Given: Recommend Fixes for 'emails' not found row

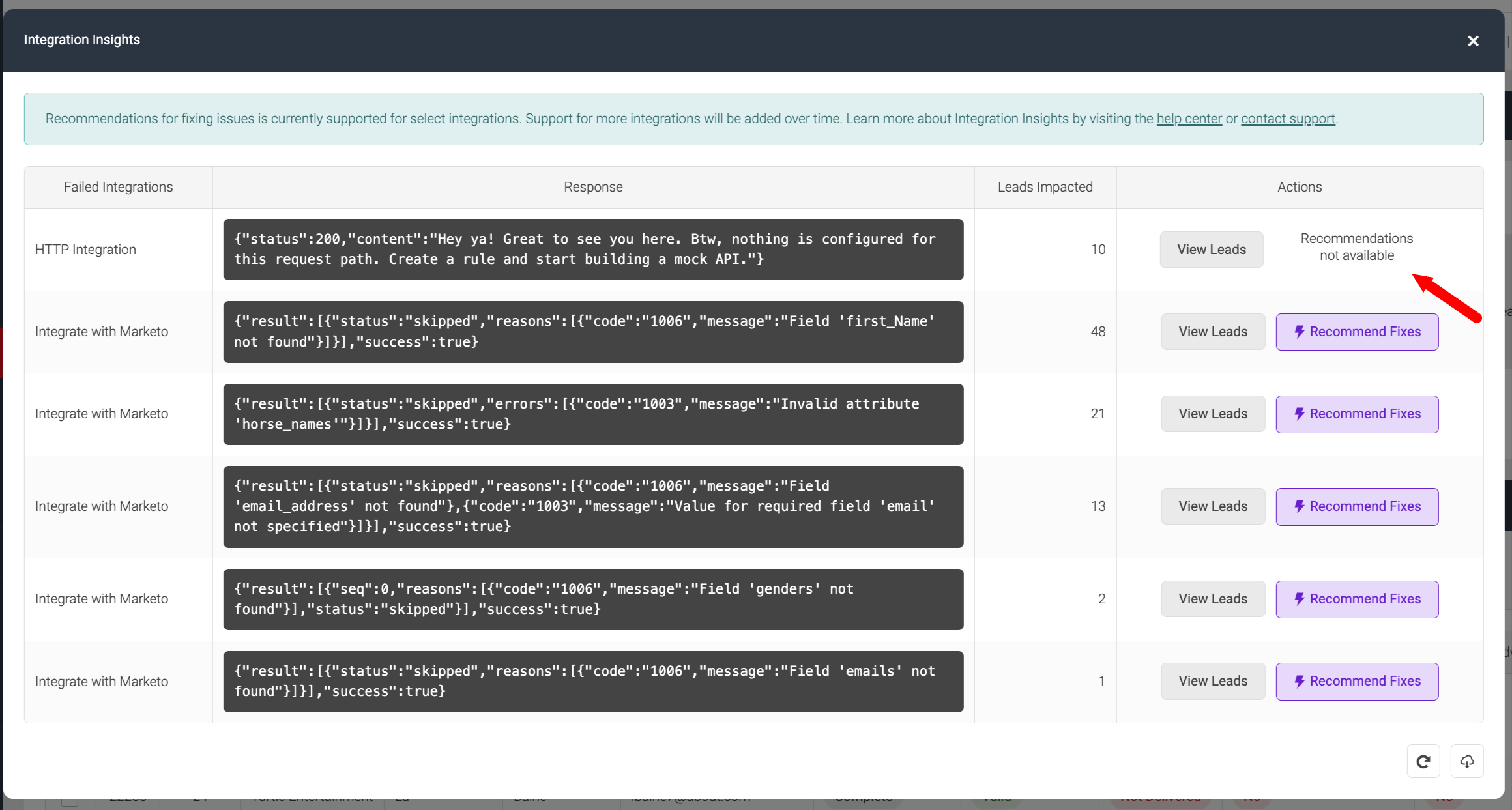Looking at the screenshot, I should 1357,681.
